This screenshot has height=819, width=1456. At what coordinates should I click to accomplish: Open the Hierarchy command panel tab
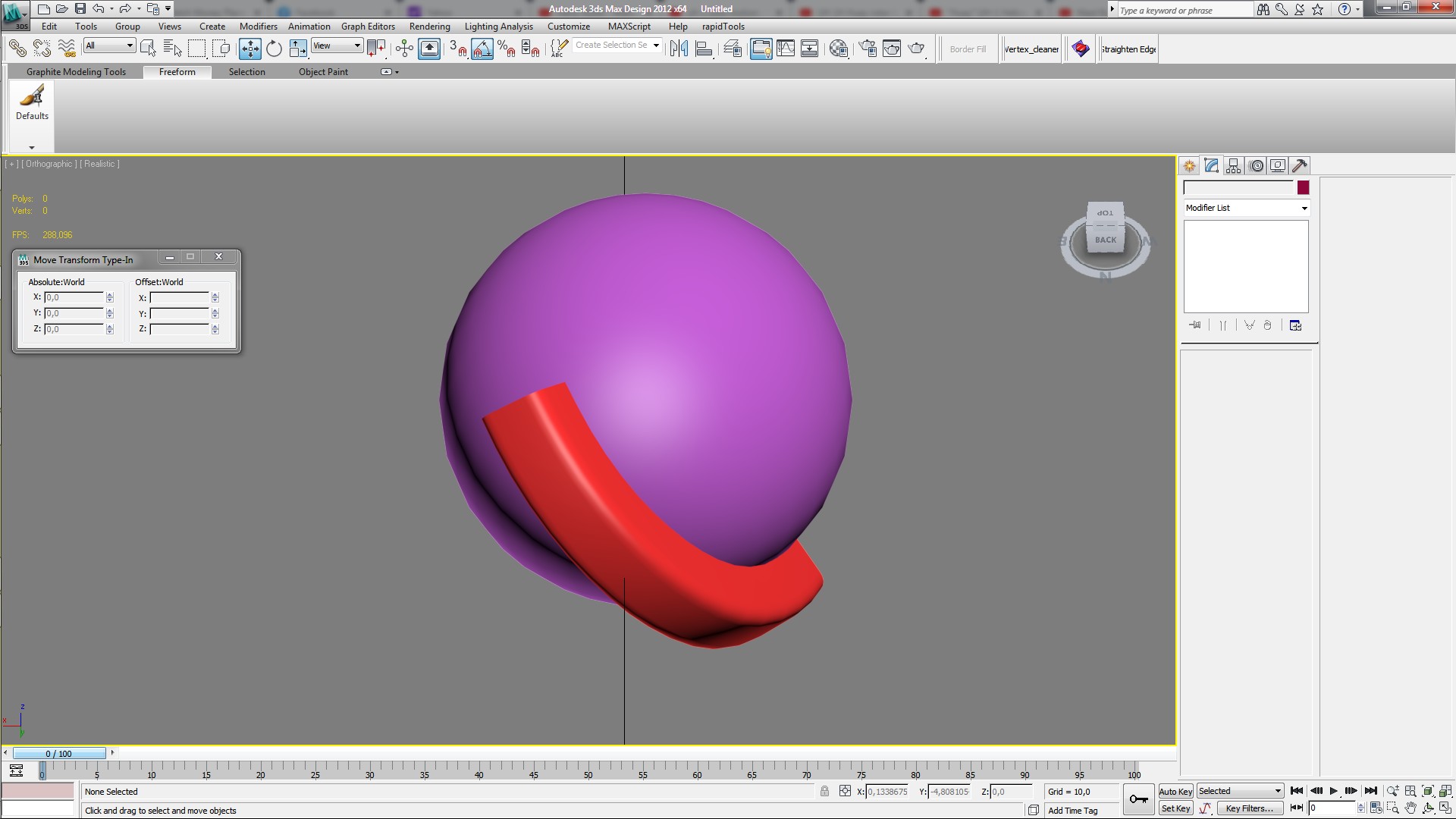(1233, 166)
